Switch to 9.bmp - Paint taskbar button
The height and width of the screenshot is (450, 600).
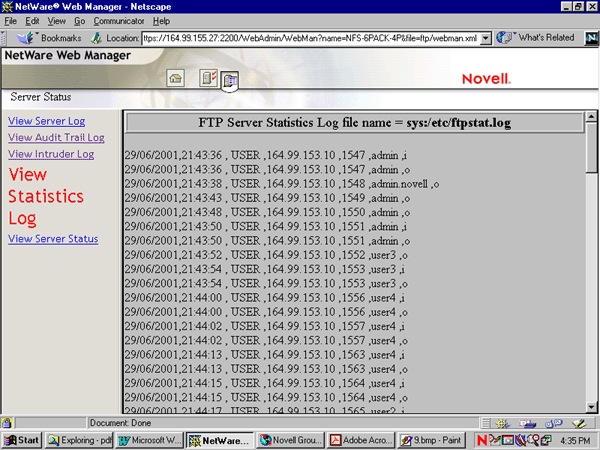tap(432, 440)
